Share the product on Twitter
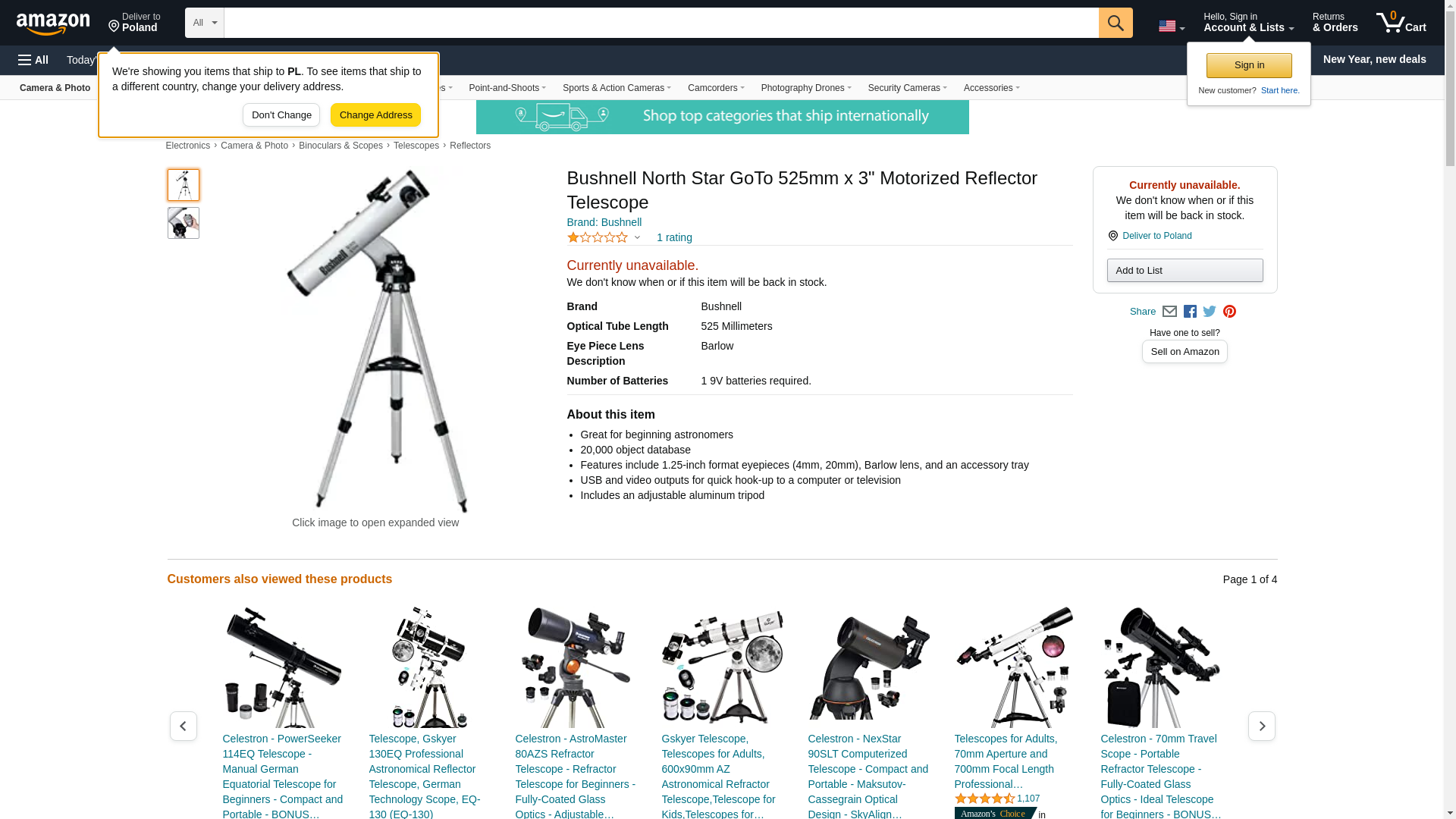Image resolution: width=1456 pixels, height=819 pixels. click(1210, 312)
